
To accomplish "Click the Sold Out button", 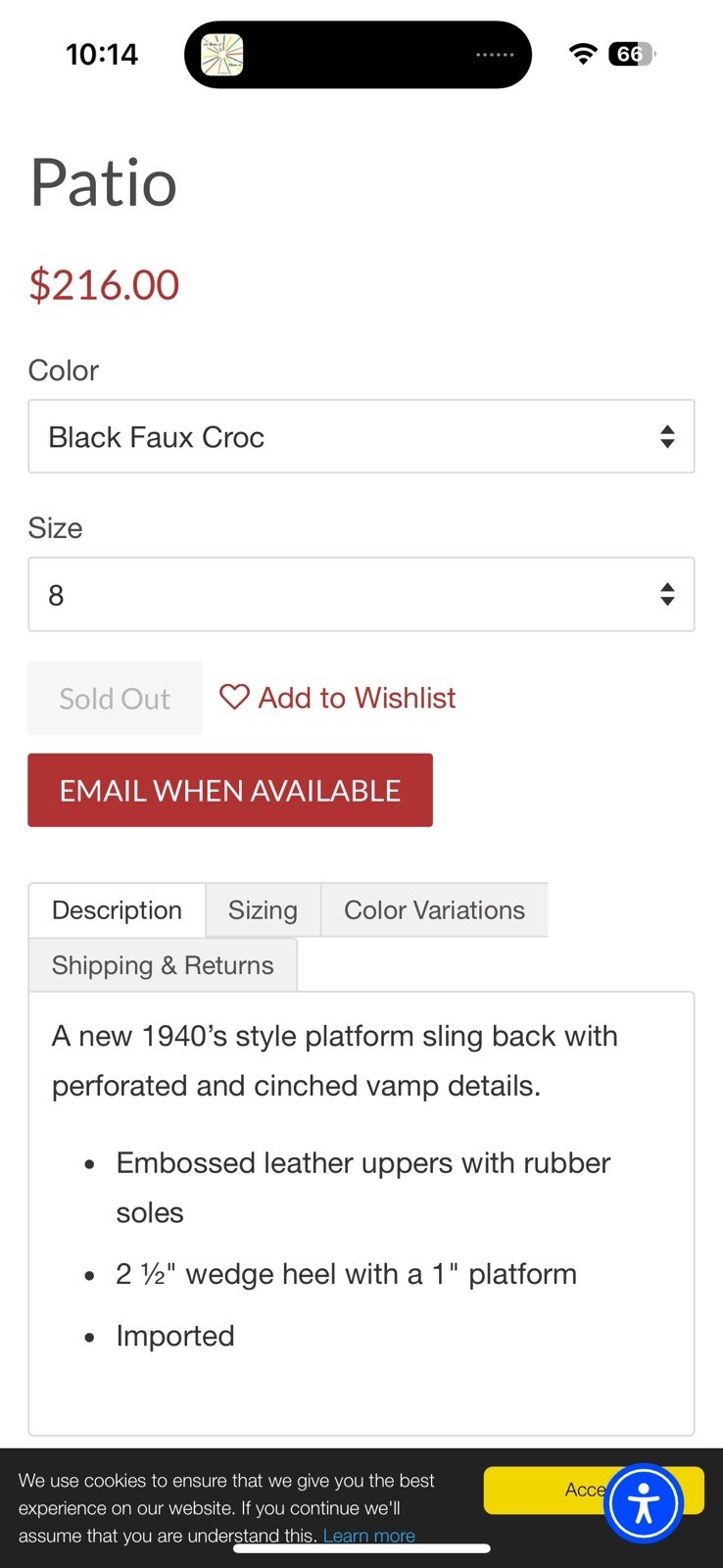I will point(115,699).
